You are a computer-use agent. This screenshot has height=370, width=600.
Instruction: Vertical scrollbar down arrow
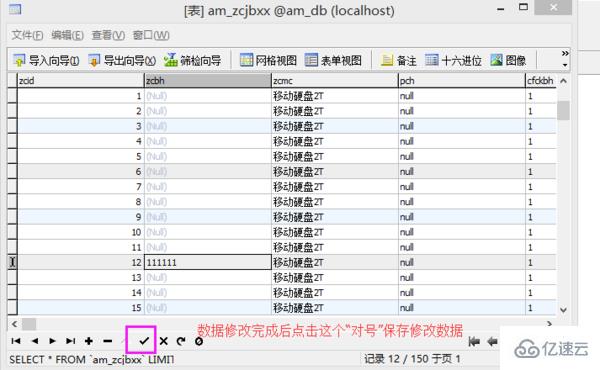563,310
